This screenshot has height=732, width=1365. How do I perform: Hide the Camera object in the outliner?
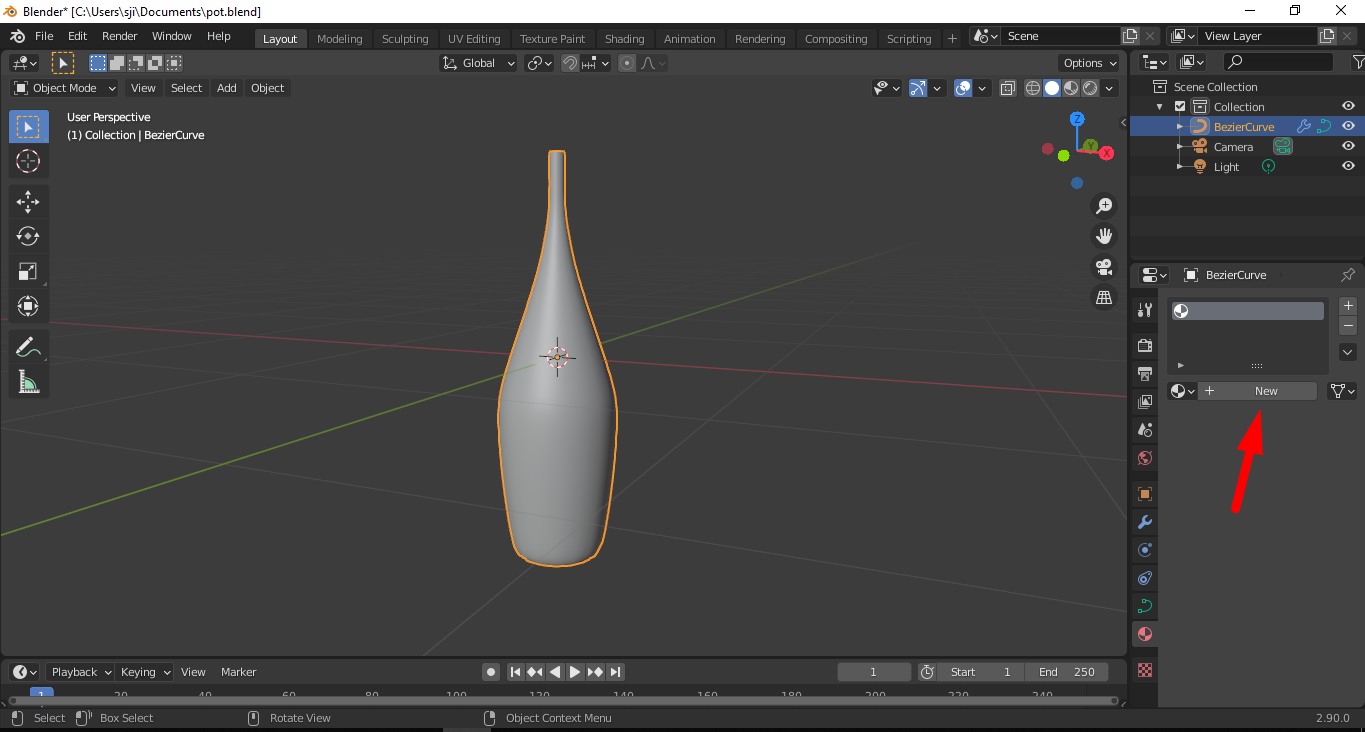(1348, 146)
